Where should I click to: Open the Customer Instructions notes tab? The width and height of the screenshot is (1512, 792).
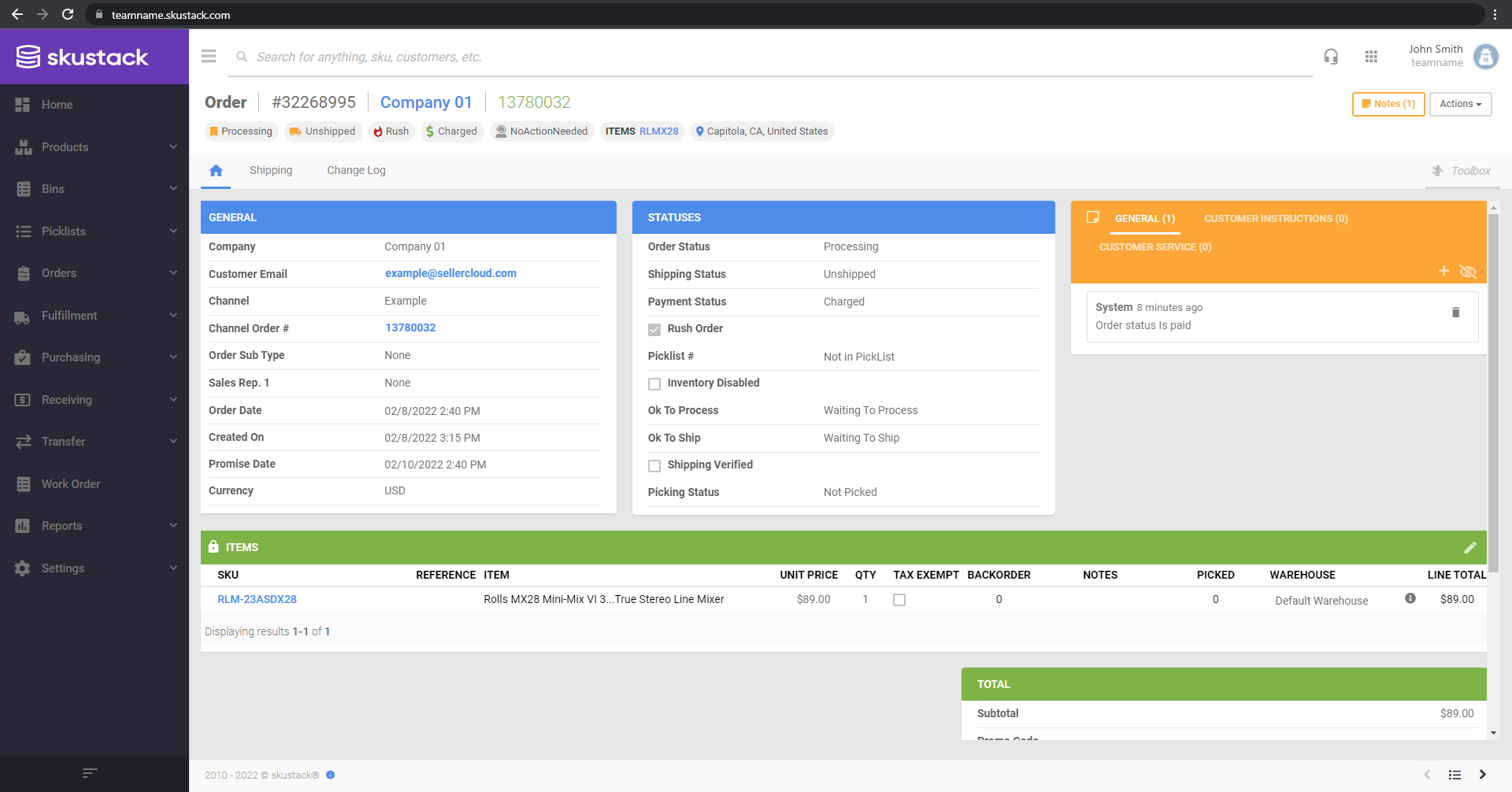(1275, 218)
